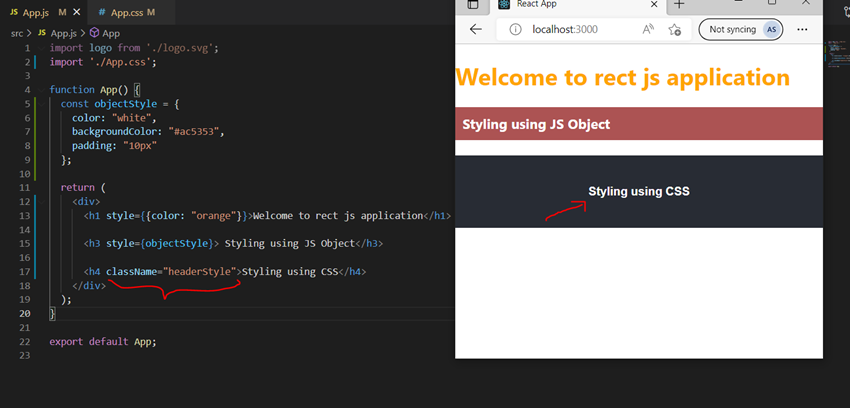Screen dimensions: 850x408
Task: Open a new browser tab
Action: (680, 5)
